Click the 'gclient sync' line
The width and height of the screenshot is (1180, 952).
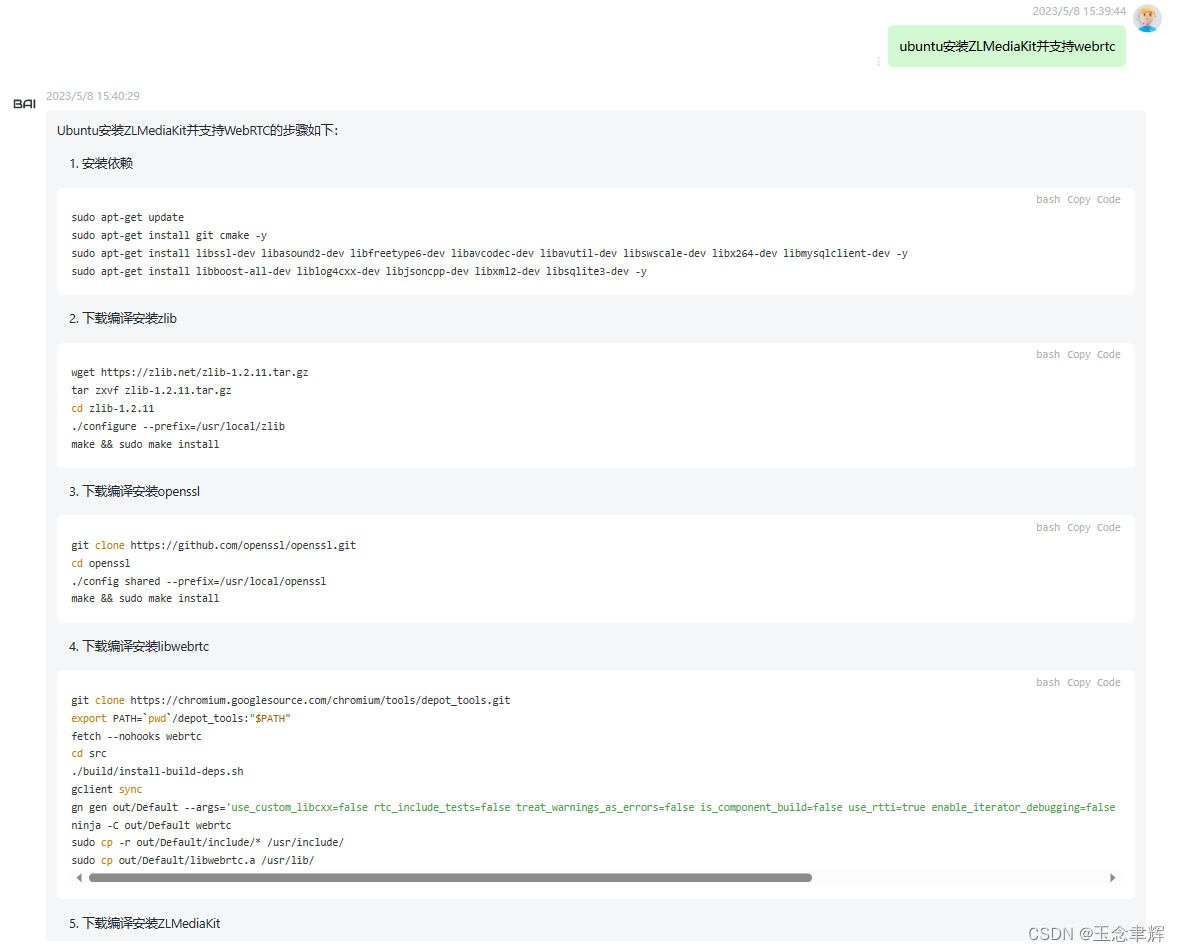pos(107,789)
